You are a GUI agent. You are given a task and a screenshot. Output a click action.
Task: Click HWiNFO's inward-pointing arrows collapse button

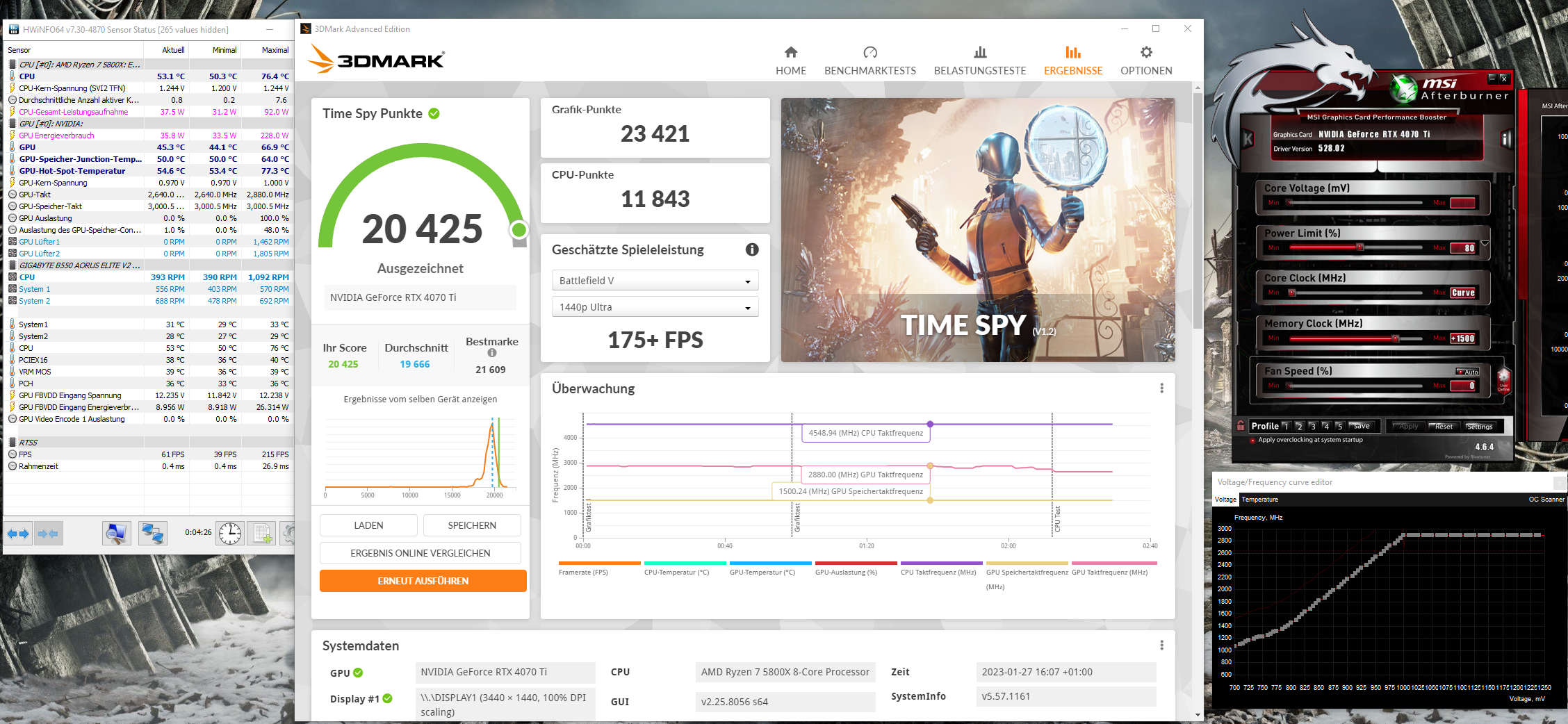[x=49, y=534]
